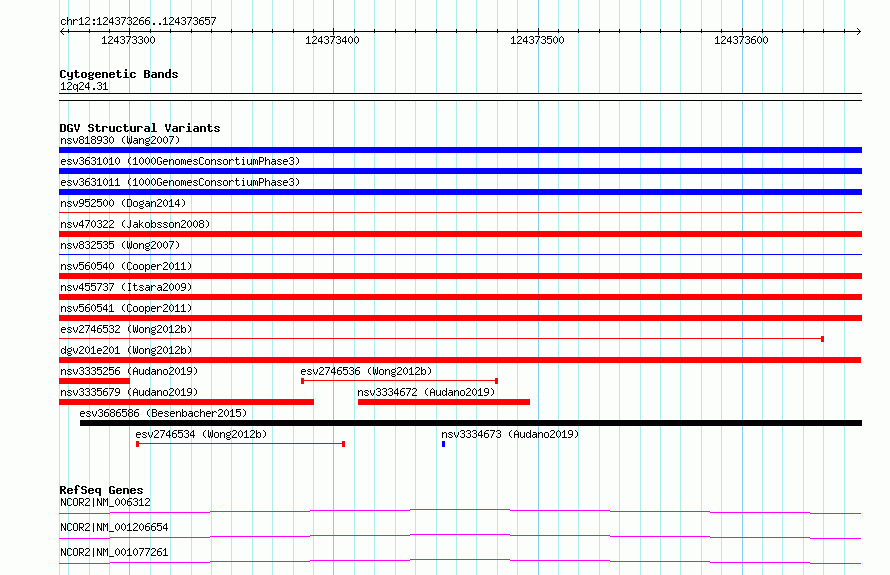Viewport: 890px width, 575px height.
Task: Open NCOR2|NM_001206654 transcript
Action: pos(114,527)
